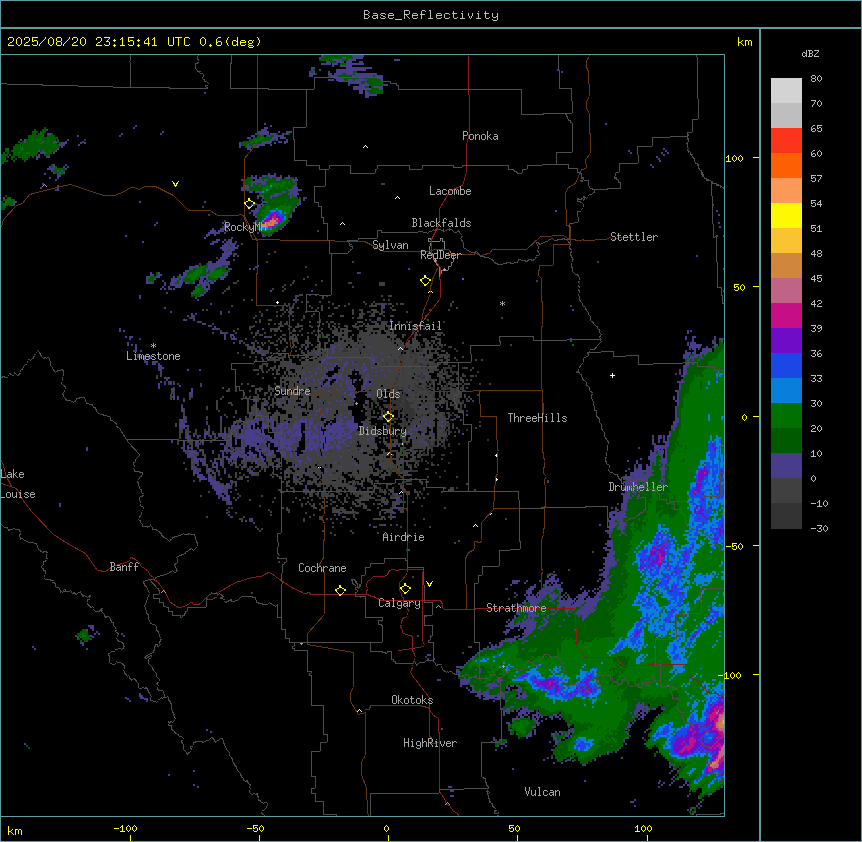The width and height of the screenshot is (862, 842).
Task: Click the Vulcan label
Action: (542, 792)
